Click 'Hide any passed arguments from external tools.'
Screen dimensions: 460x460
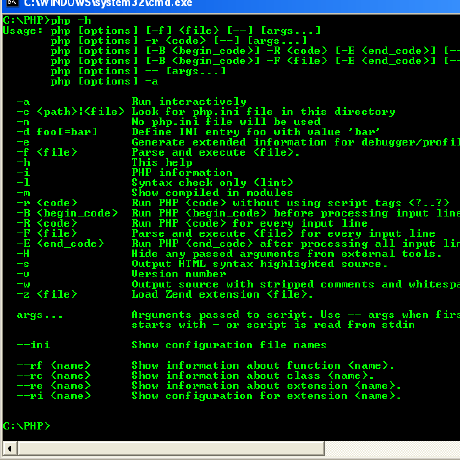(287, 254)
